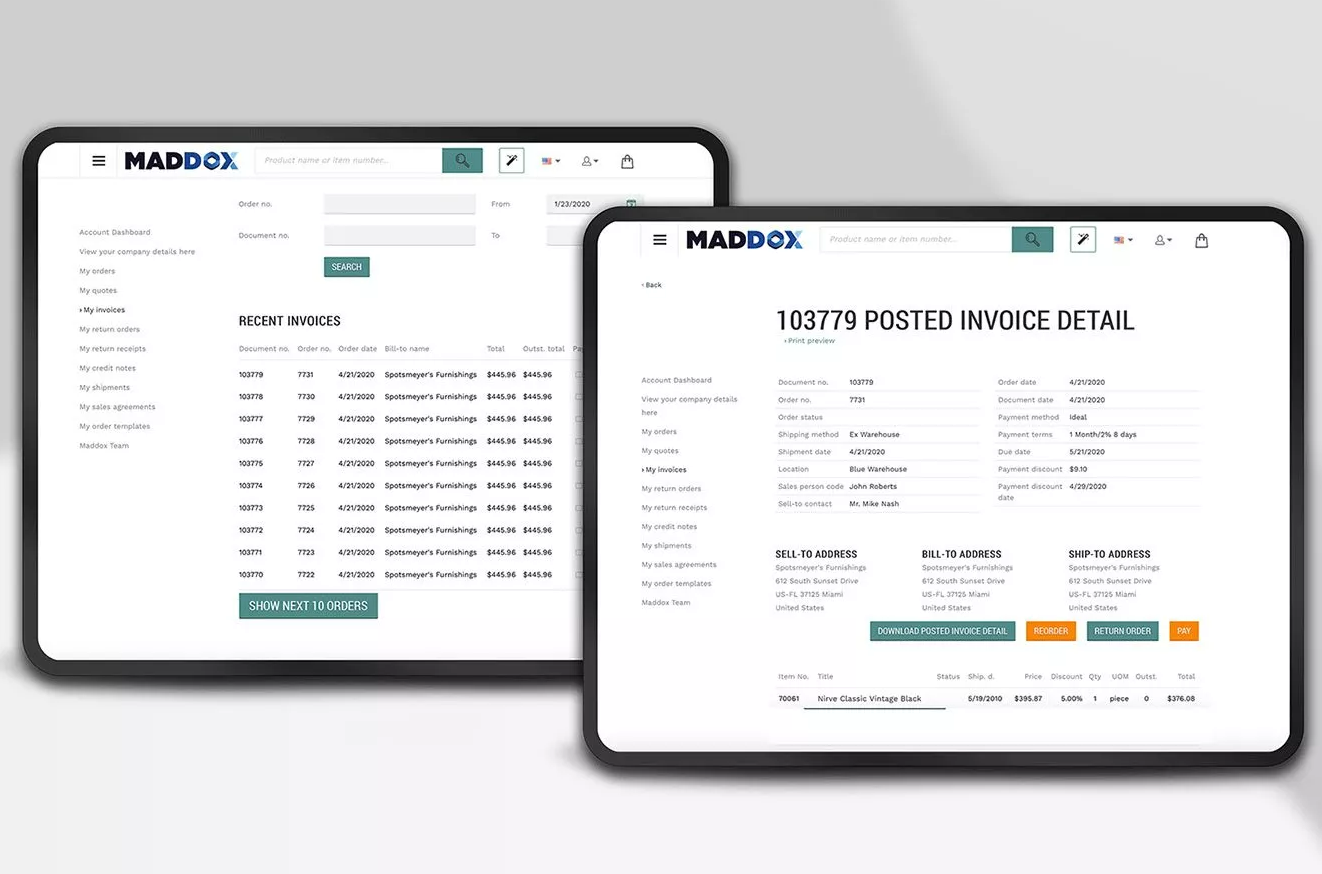Open My shipments on invoice detail tablet
The image size is (1322, 874).
tap(666, 546)
